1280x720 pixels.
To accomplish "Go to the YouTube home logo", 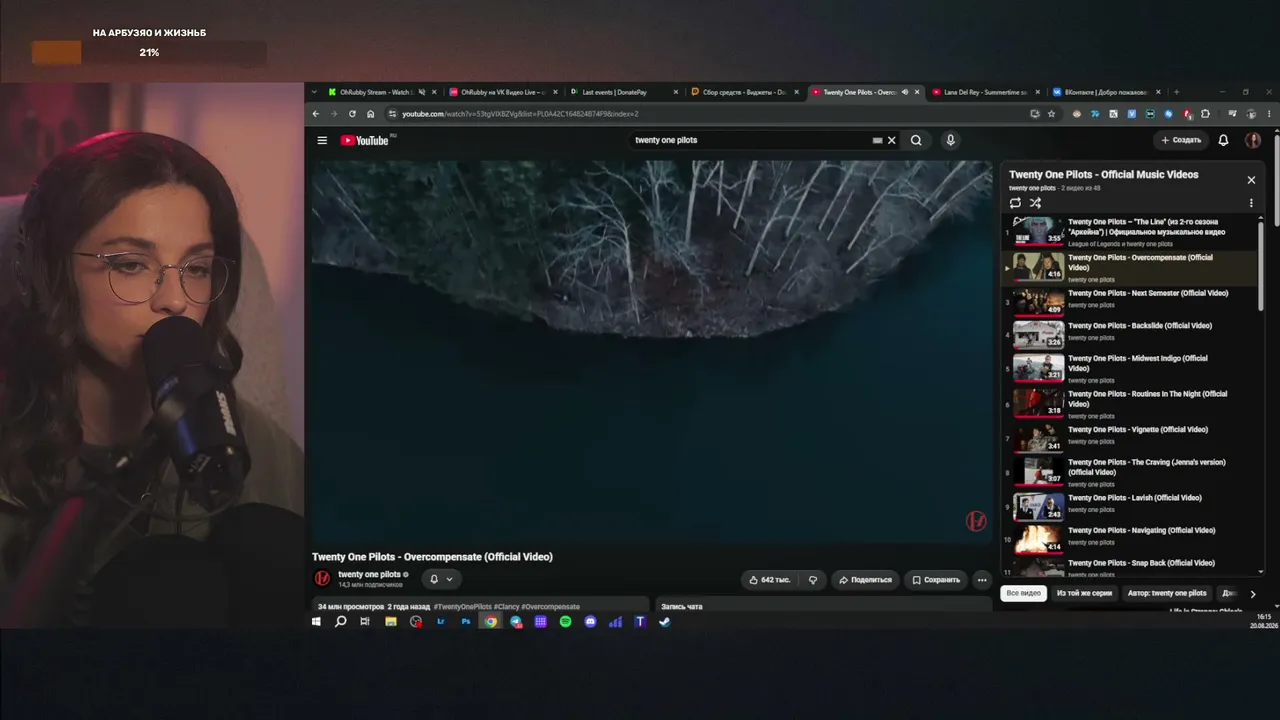I will coord(365,140).
